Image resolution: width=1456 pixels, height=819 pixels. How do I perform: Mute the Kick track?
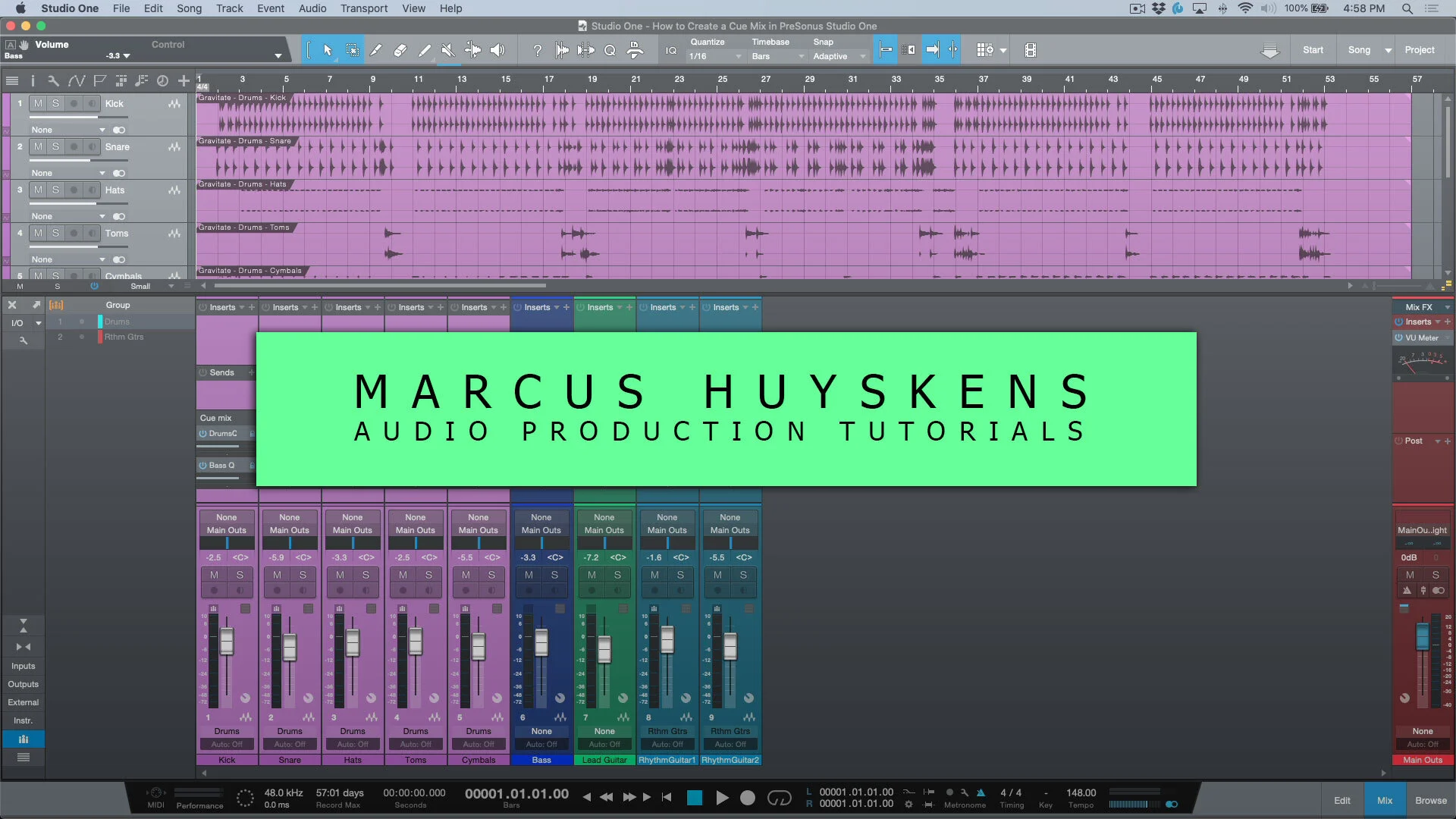pos(38,104)
